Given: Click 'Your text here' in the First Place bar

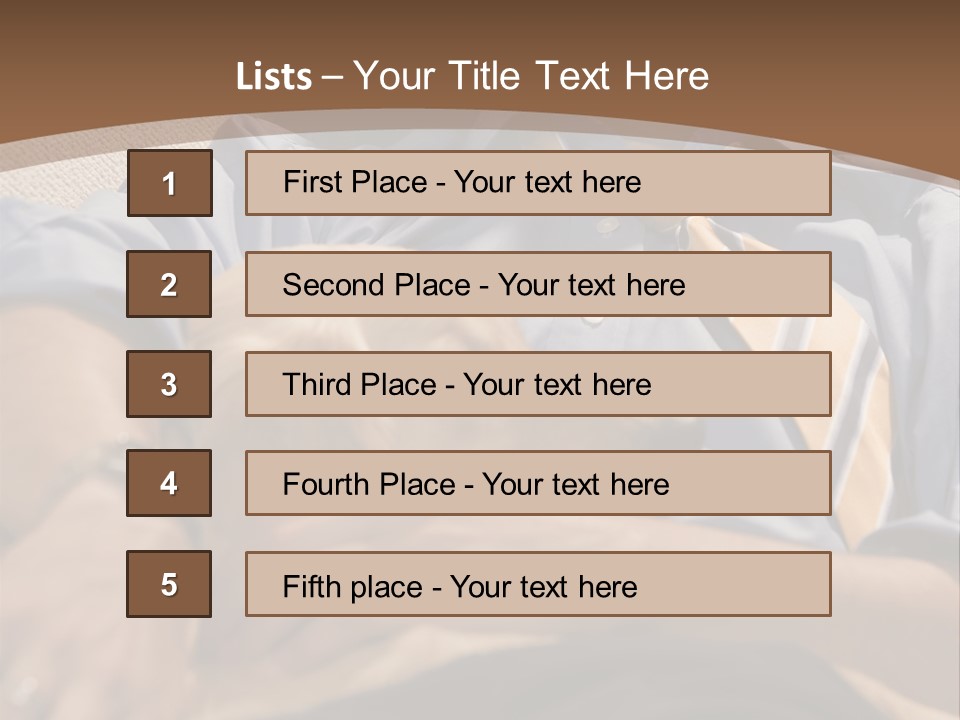Looking at the screenshot, I should pos(547,182).
